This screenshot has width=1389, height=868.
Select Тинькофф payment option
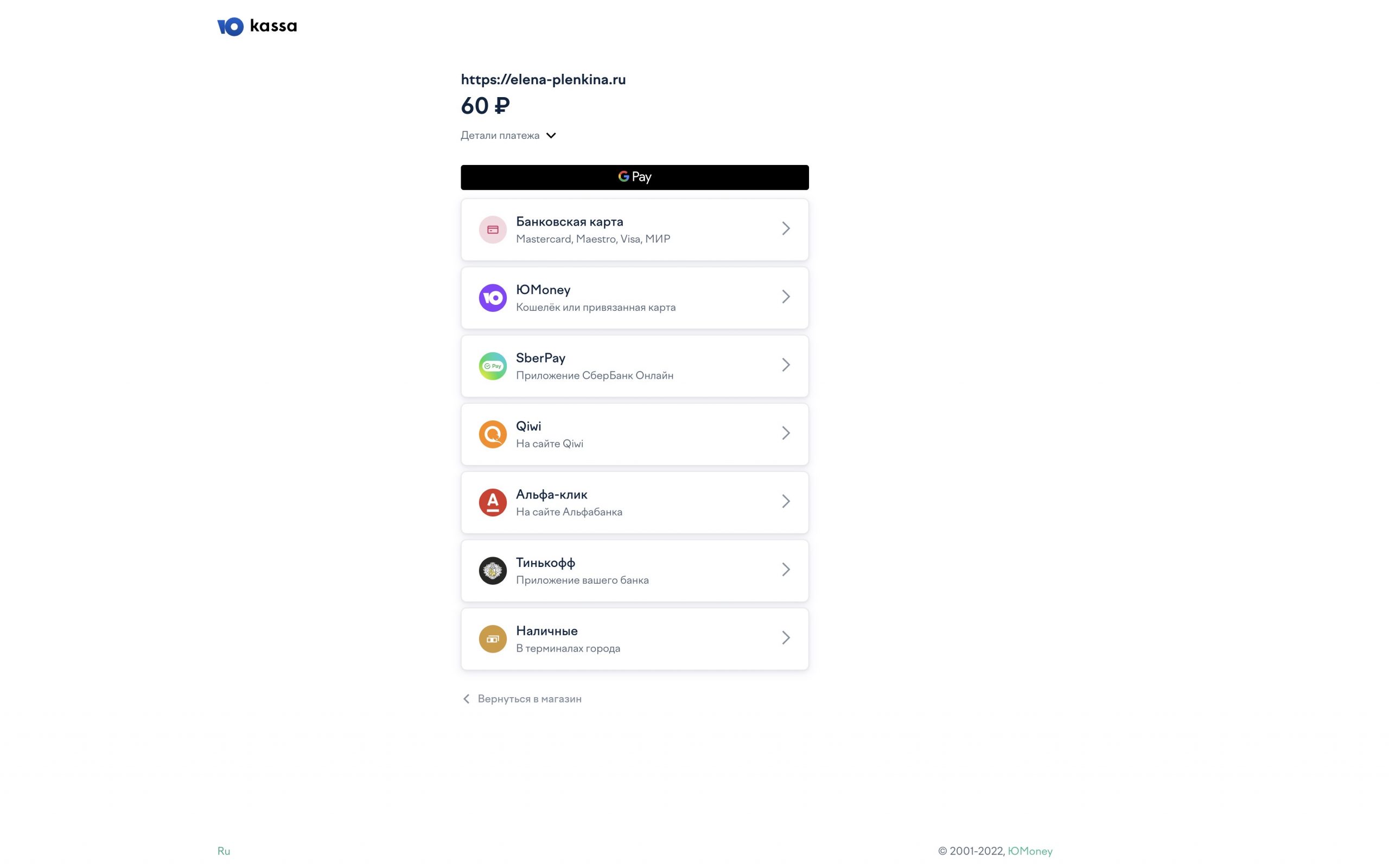tap(634, 571)
